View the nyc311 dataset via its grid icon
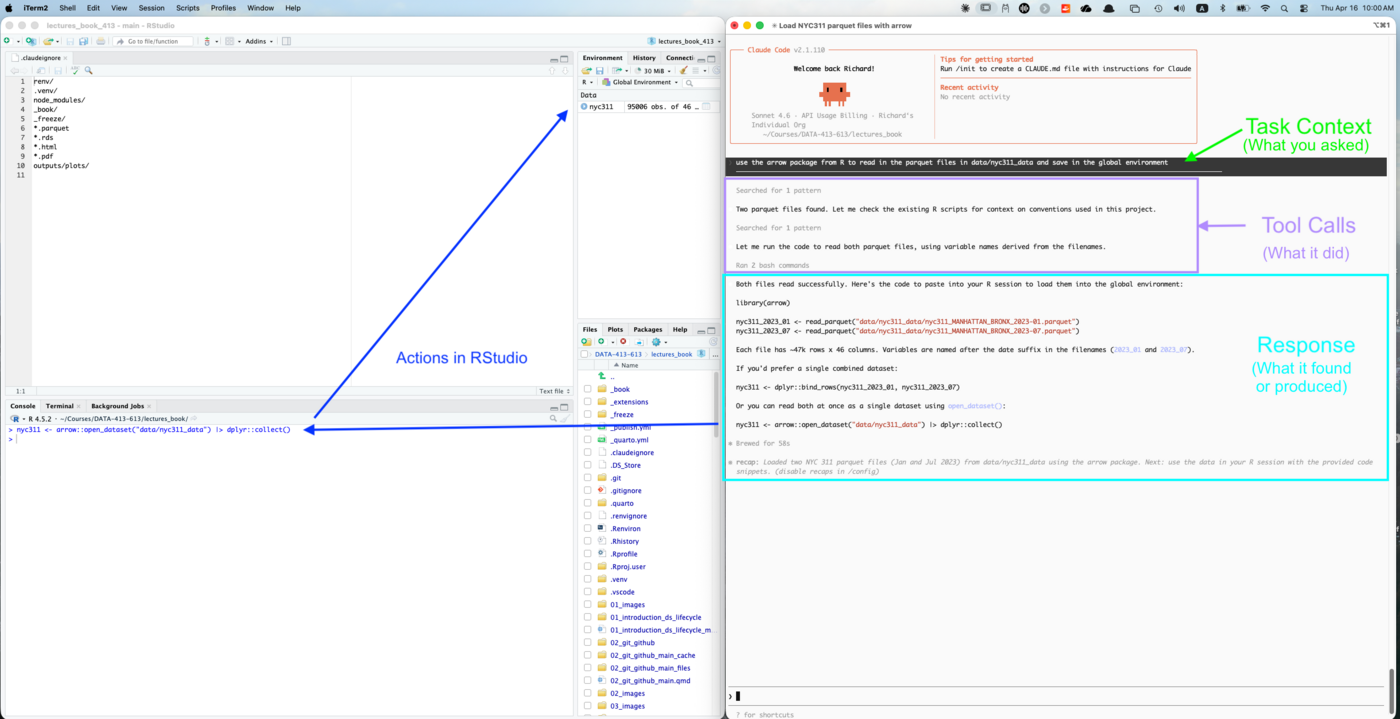 [x=706, y=105]
